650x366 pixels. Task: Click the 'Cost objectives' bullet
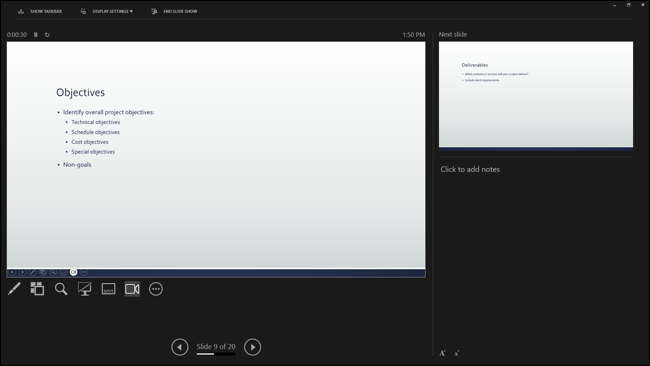pyautogui.click(x=90, y=142)
